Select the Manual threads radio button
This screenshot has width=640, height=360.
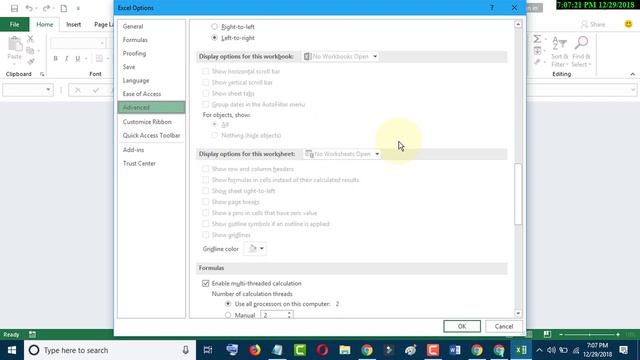[x=228, y=315]
